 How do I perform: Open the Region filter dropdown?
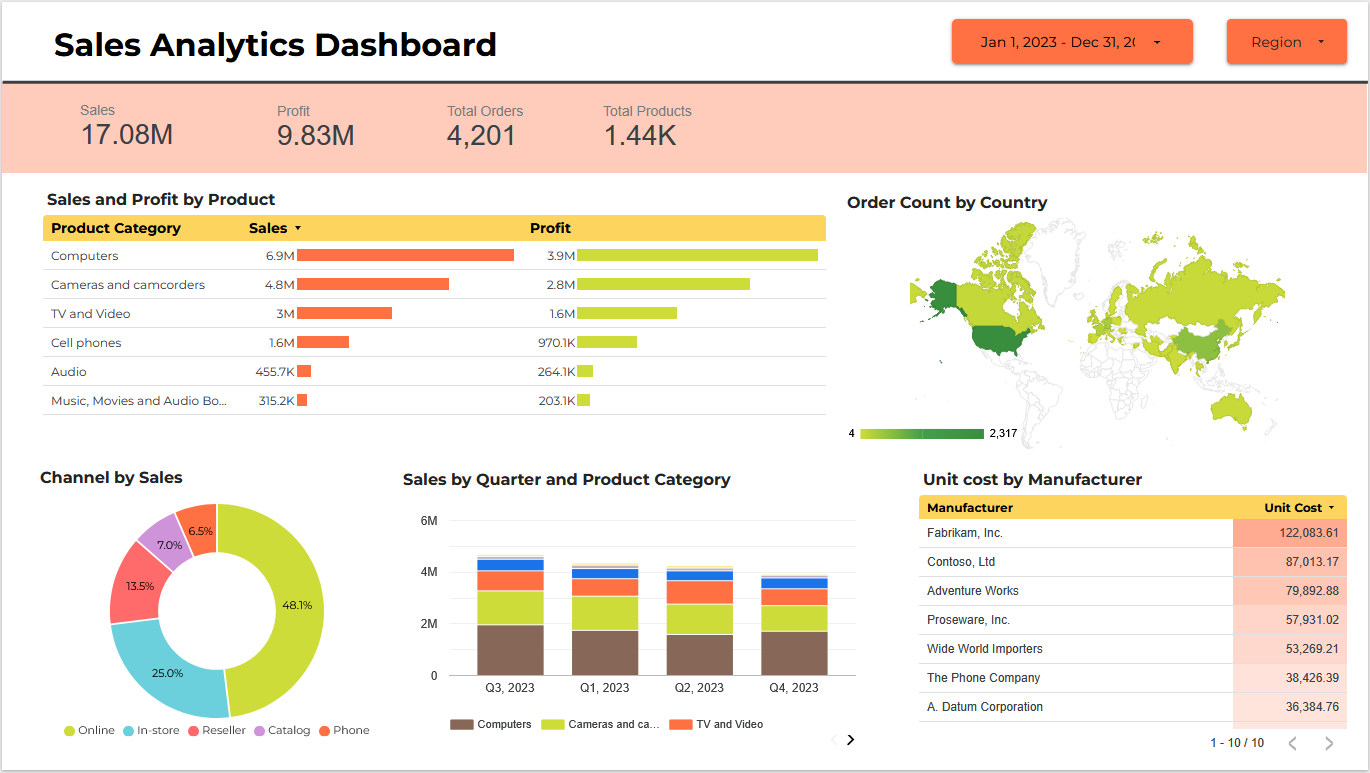(x=1286, y=41)
